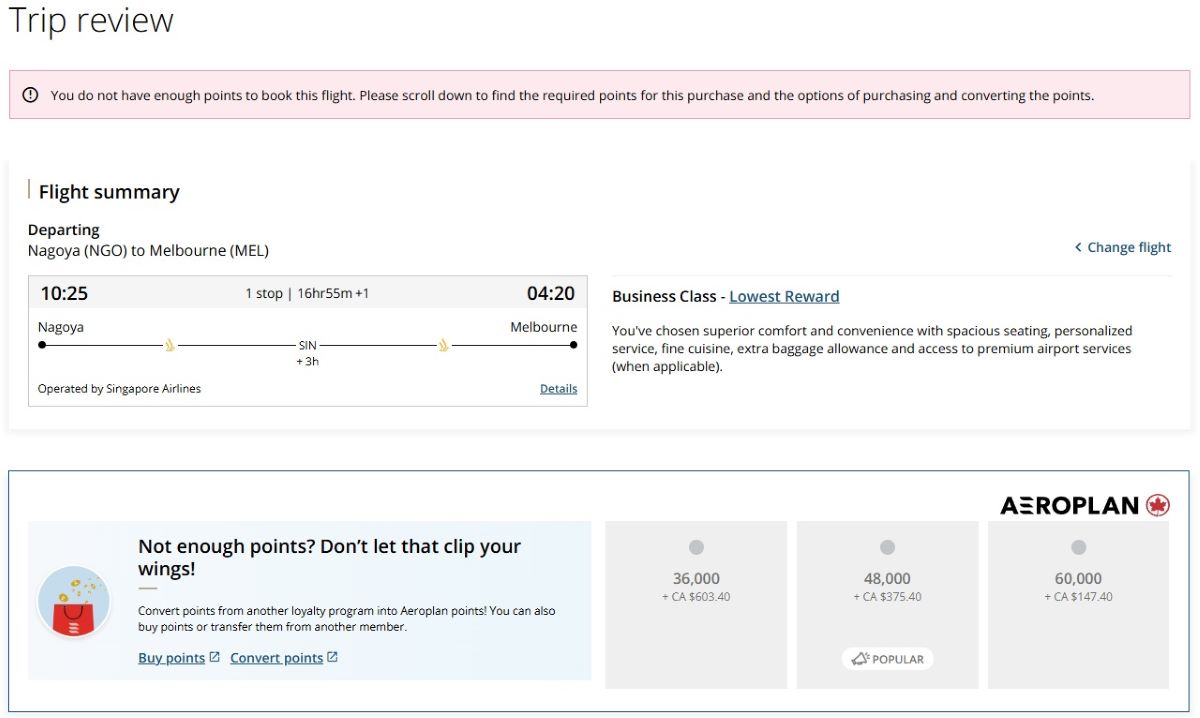Click external-link icon beside Convert points
The width and height of the screenshot is (1200, 718).
click(333, 657)
